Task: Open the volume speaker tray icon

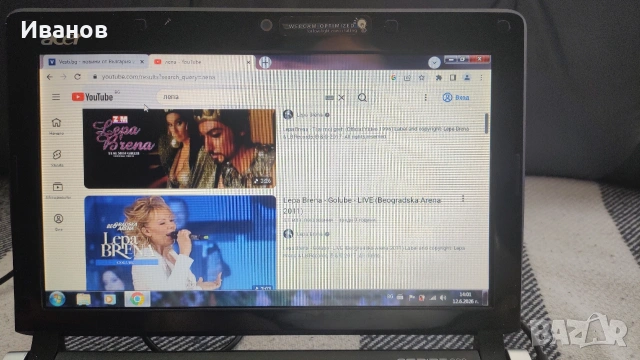Action: click(x=443, y=298)
